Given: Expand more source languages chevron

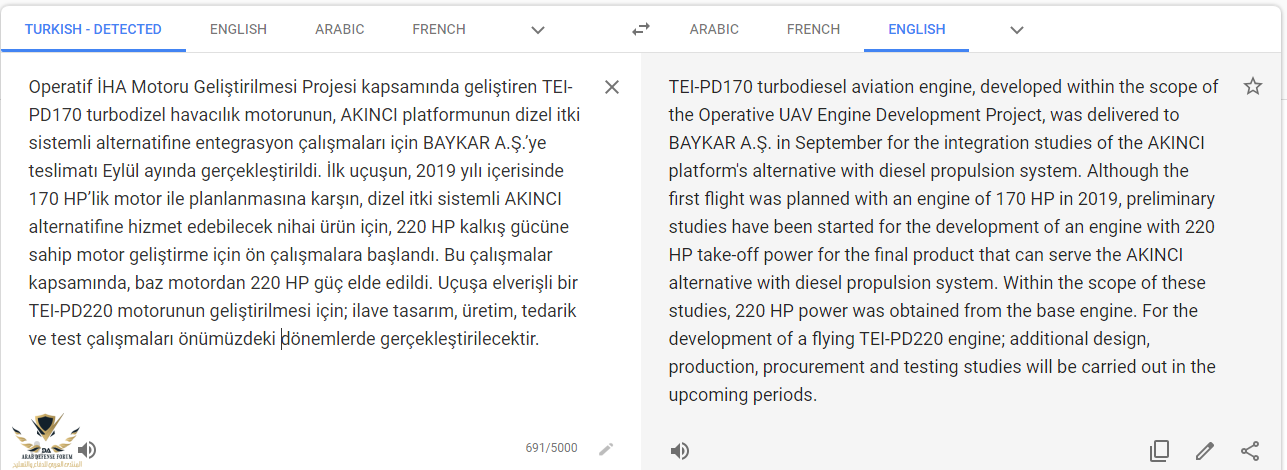Looking at the screenshot, I should point(538,30).
